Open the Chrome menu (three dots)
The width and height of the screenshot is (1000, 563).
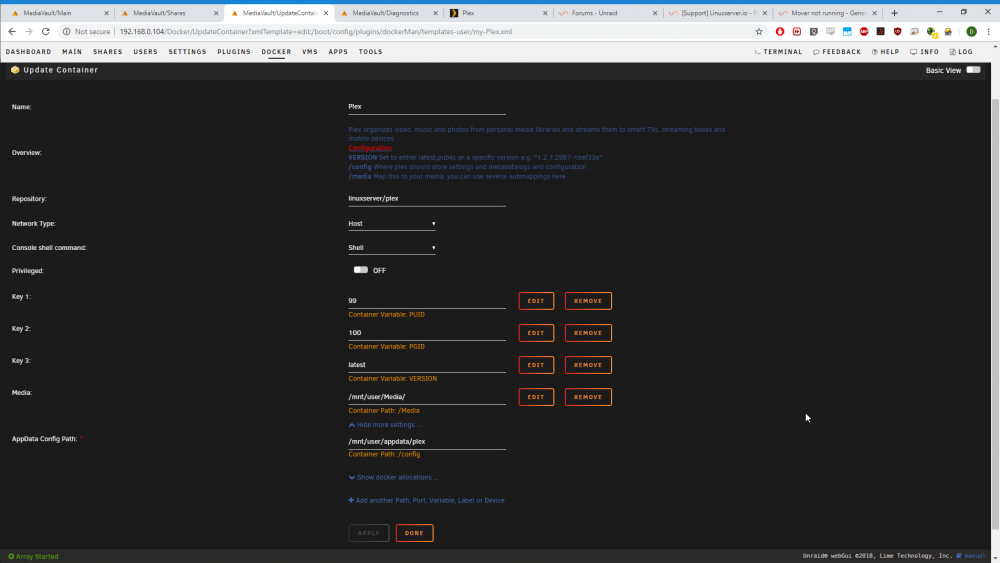pyautogui.click(x=989, y=31)
